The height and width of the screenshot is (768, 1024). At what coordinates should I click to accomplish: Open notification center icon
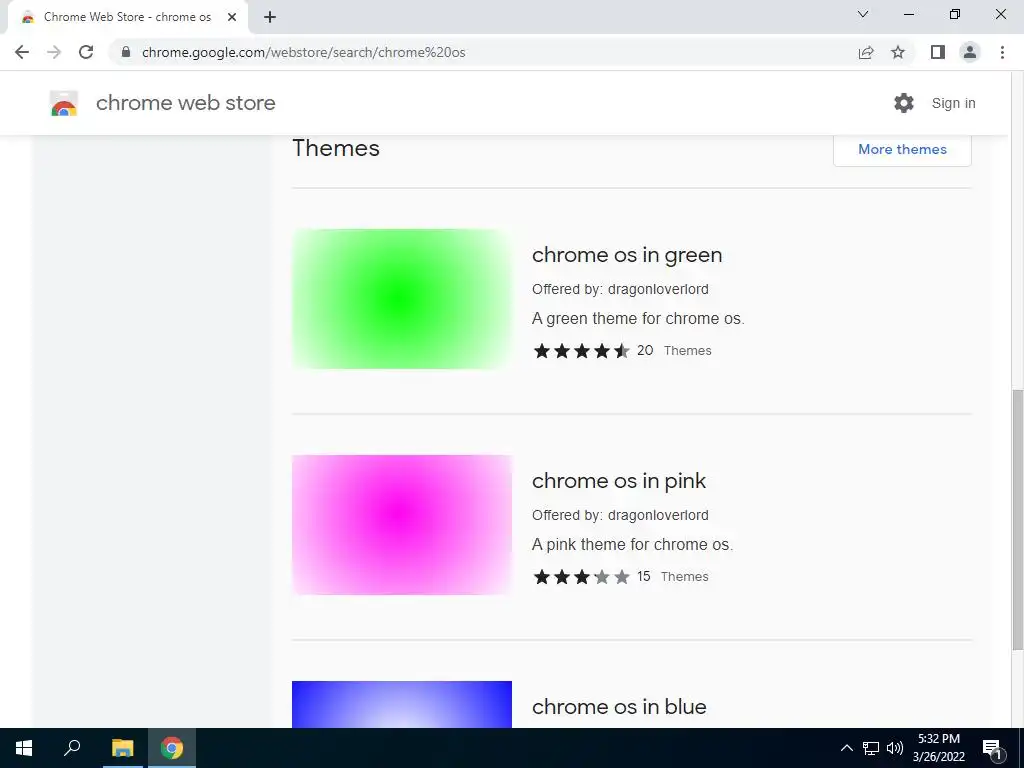click(992, 748)
